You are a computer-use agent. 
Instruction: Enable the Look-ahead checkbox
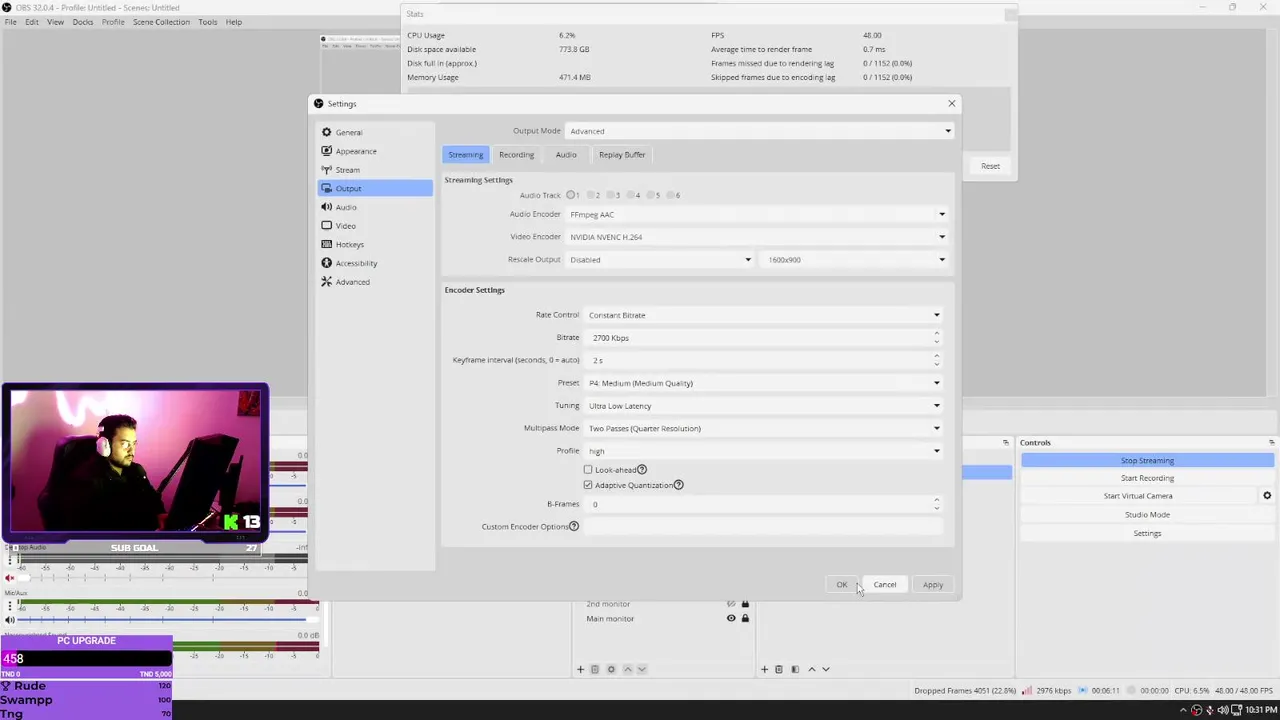(x=588, y=470)
